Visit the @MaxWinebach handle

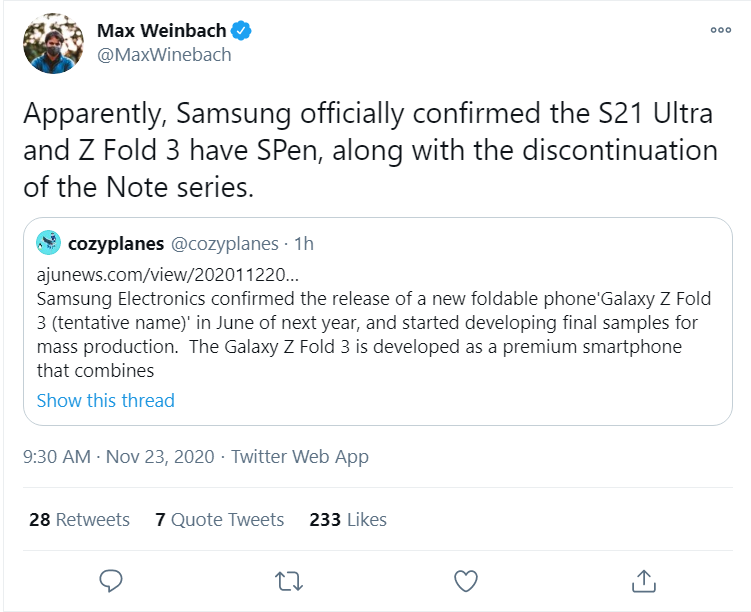coord(164,55)
